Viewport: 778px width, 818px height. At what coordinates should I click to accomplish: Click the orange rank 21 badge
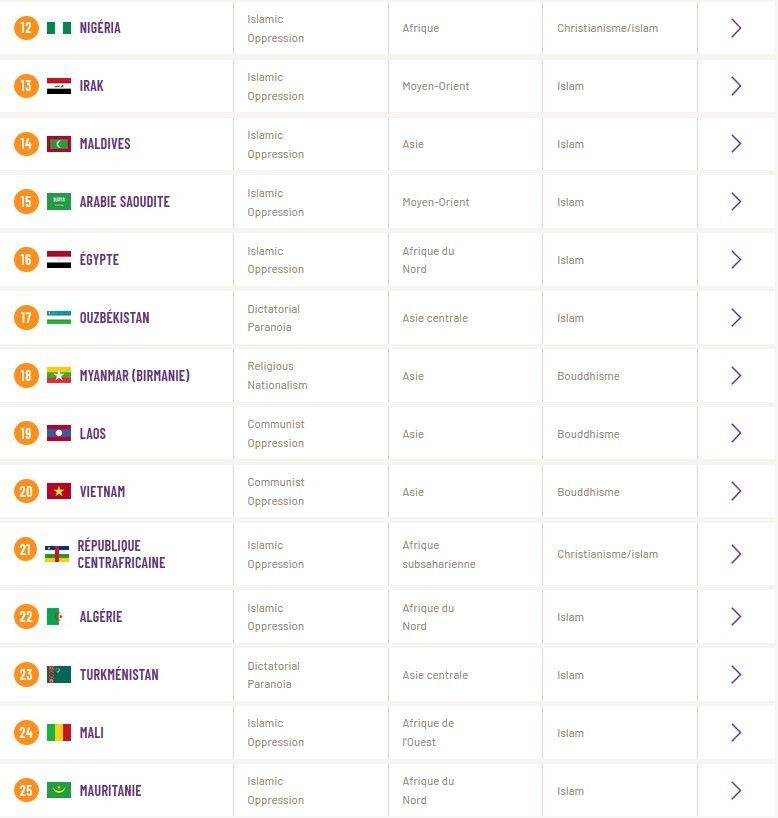click(26, 549)
